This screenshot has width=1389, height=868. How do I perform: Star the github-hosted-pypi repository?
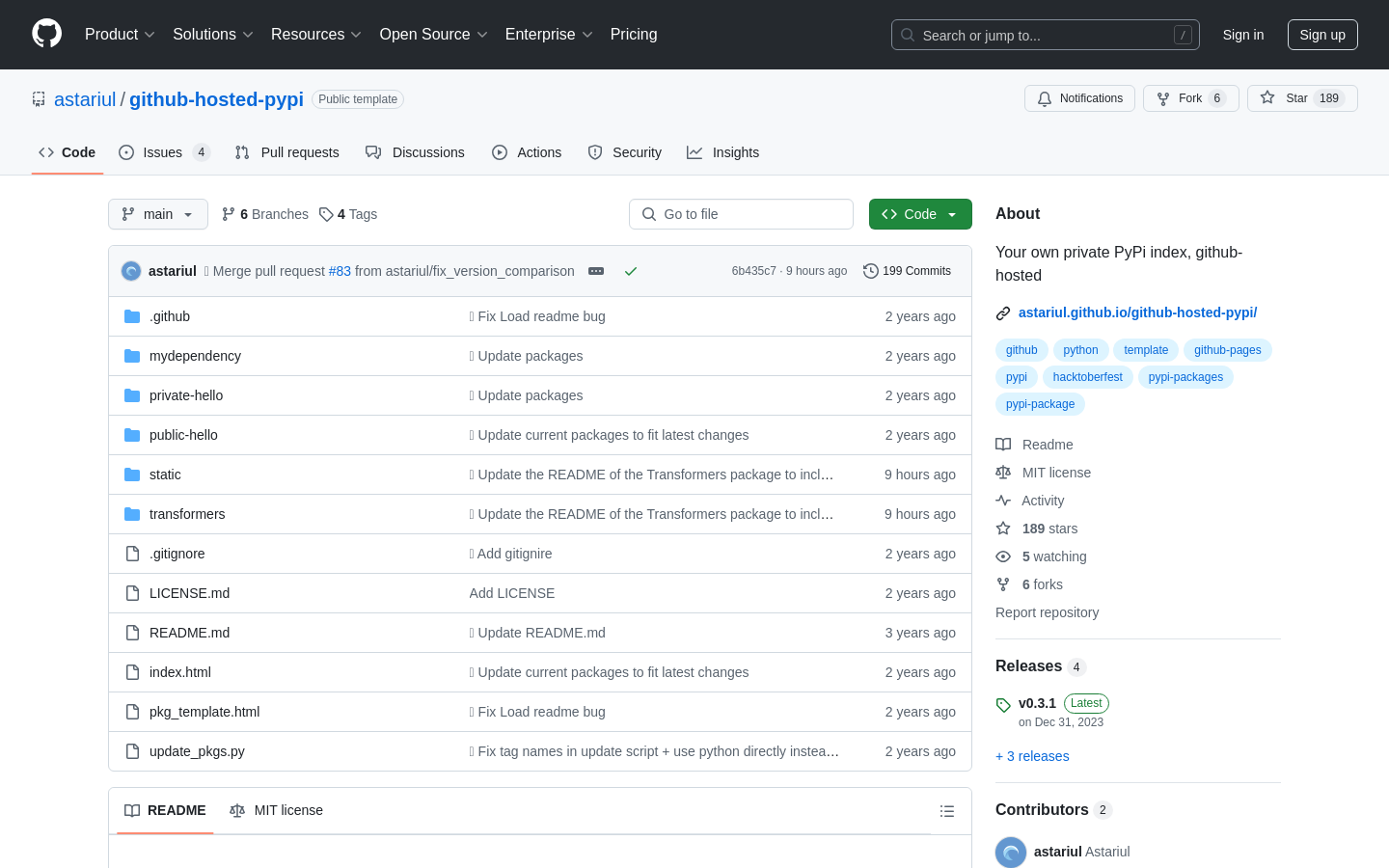[x=1302, y=98]
